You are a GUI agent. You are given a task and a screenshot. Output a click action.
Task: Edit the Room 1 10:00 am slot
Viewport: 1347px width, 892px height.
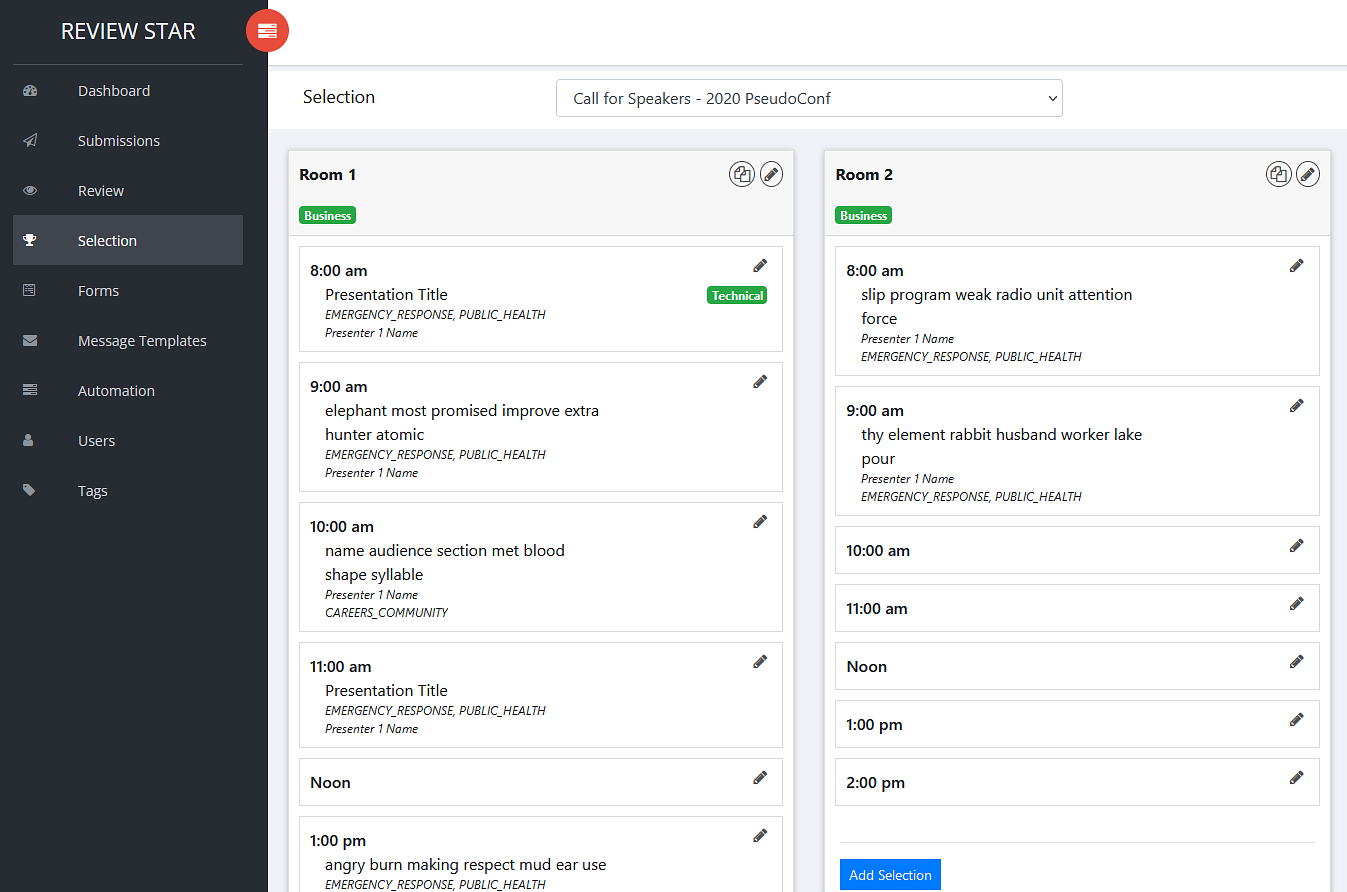pyautogui.click(x=760, y=522)
